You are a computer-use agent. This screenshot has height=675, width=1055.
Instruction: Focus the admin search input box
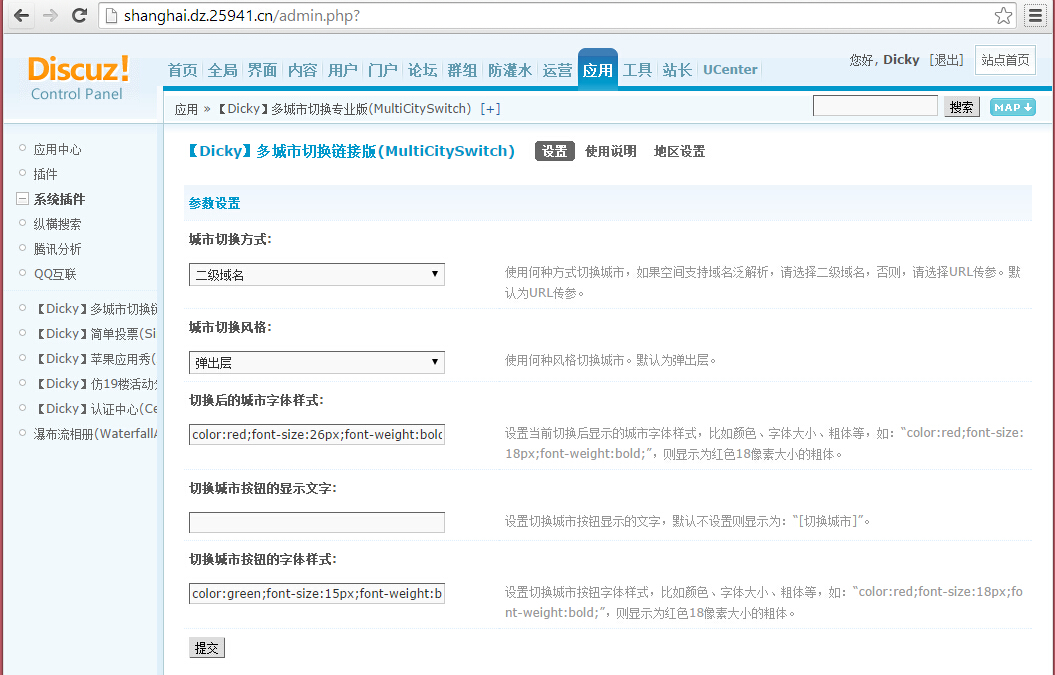pyautogui.click(x=875, y=106)
